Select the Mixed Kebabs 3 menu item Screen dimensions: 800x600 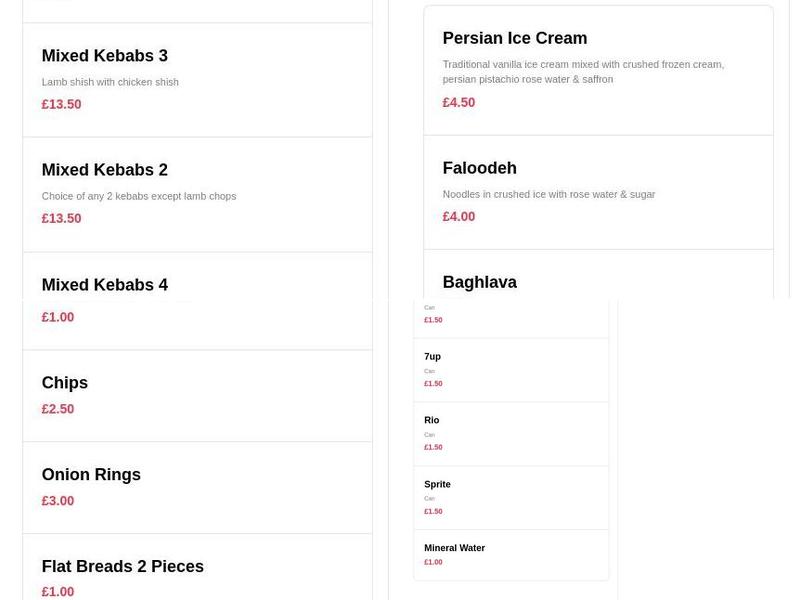tap(104, 56)
